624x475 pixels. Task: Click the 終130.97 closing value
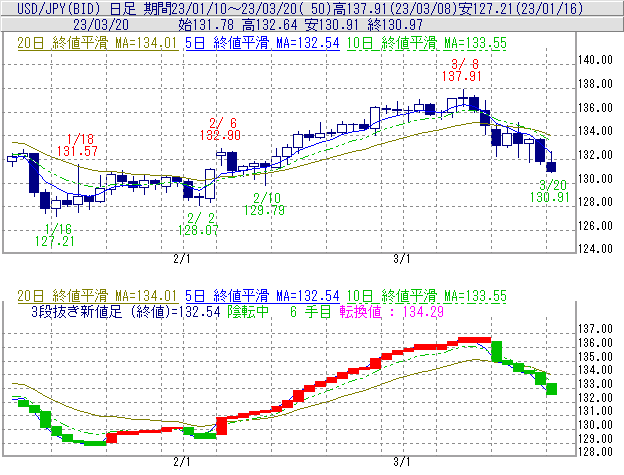point(395,25)
